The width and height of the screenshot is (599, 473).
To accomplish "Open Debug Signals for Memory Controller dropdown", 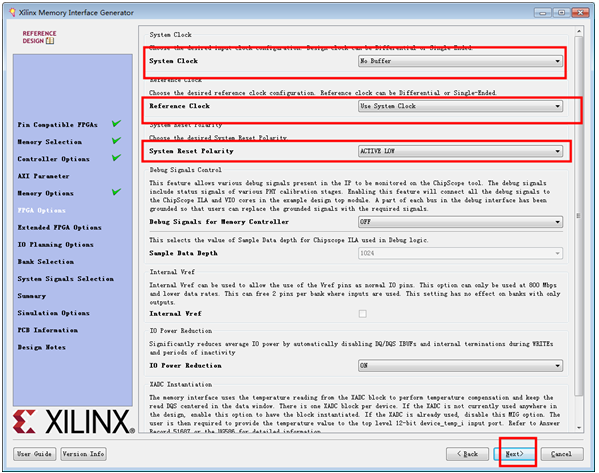I will point(460,222).
